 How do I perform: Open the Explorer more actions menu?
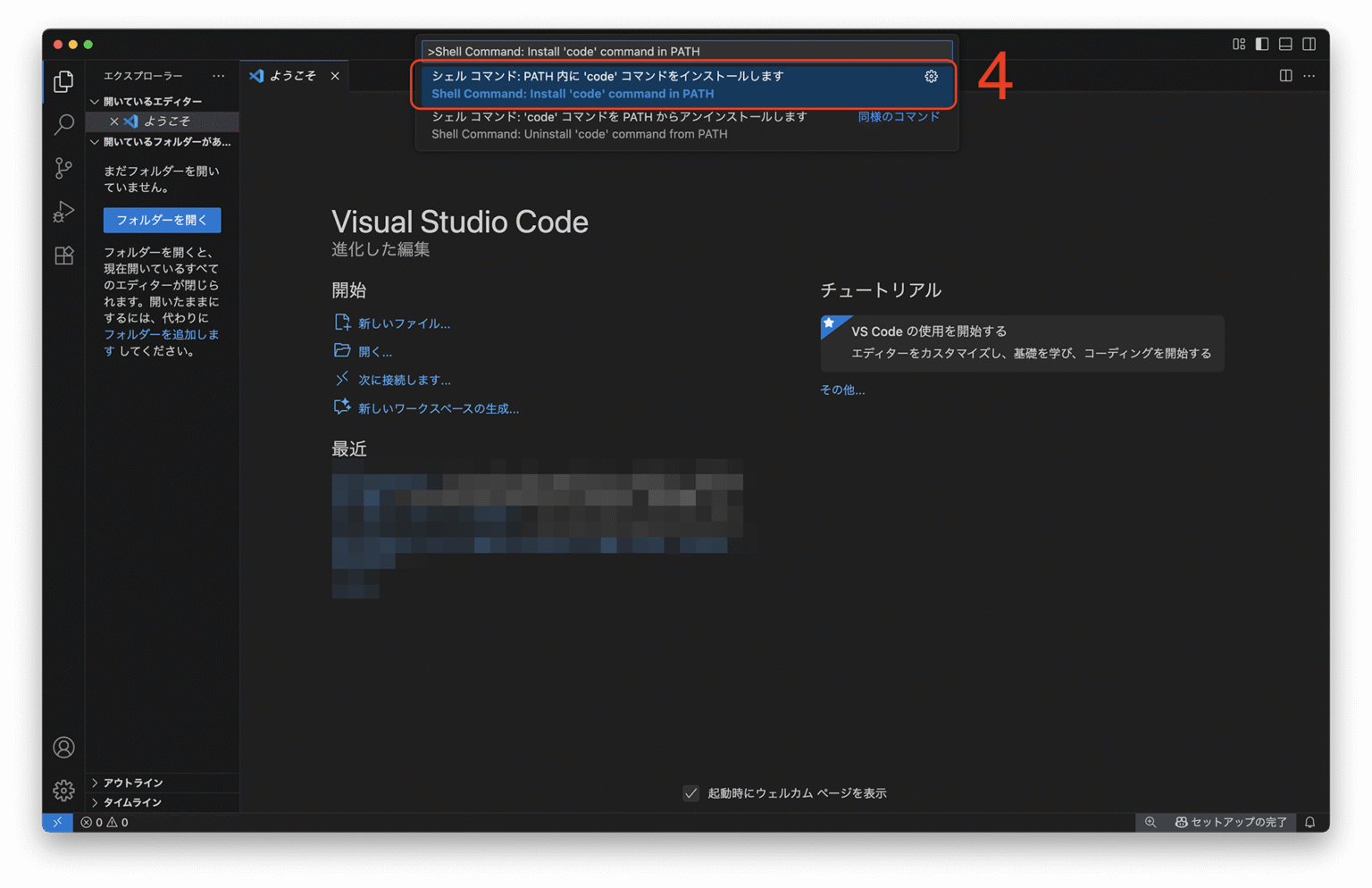(x=219, y=76)
